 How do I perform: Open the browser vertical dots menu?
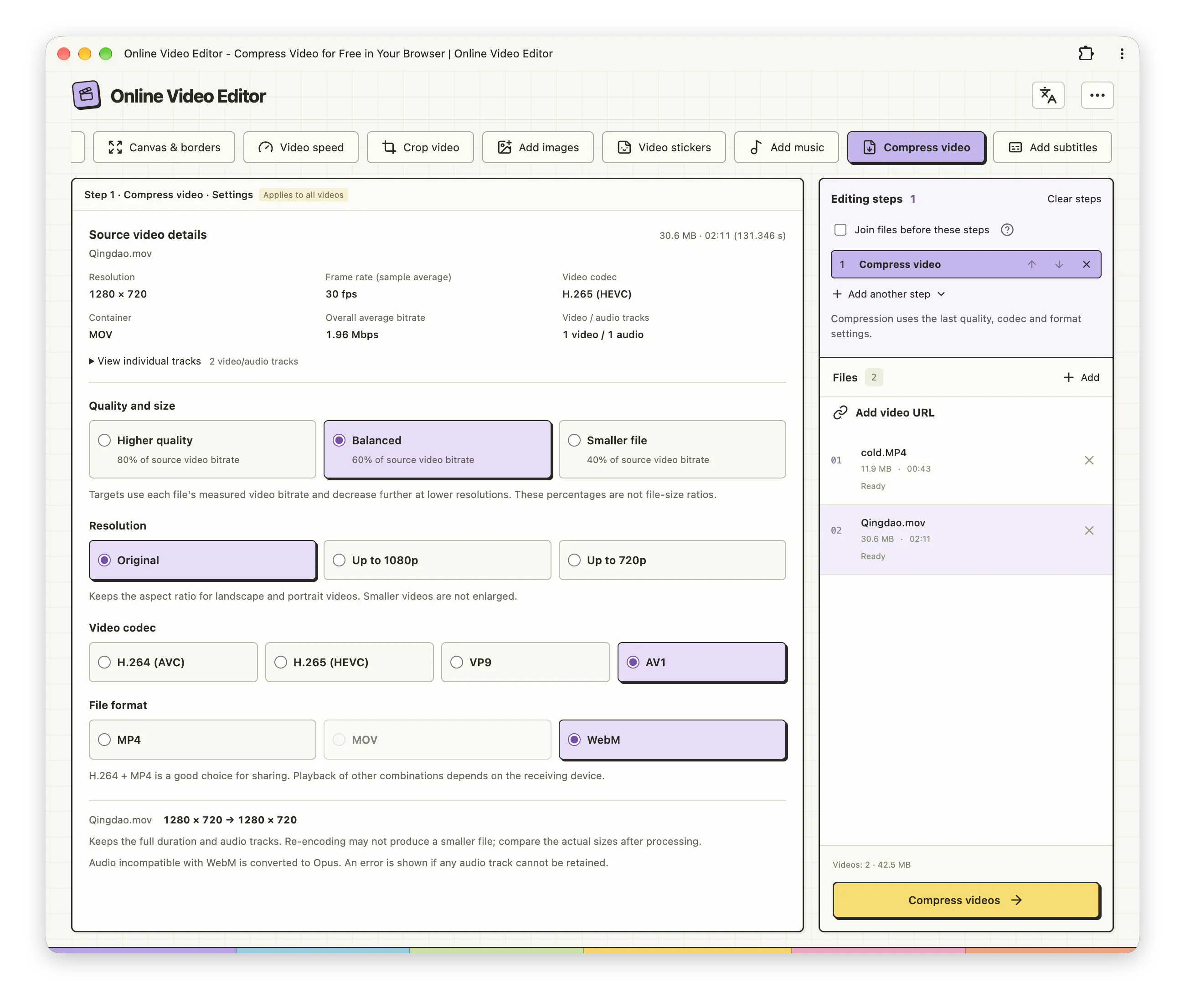pos(1122,53)
